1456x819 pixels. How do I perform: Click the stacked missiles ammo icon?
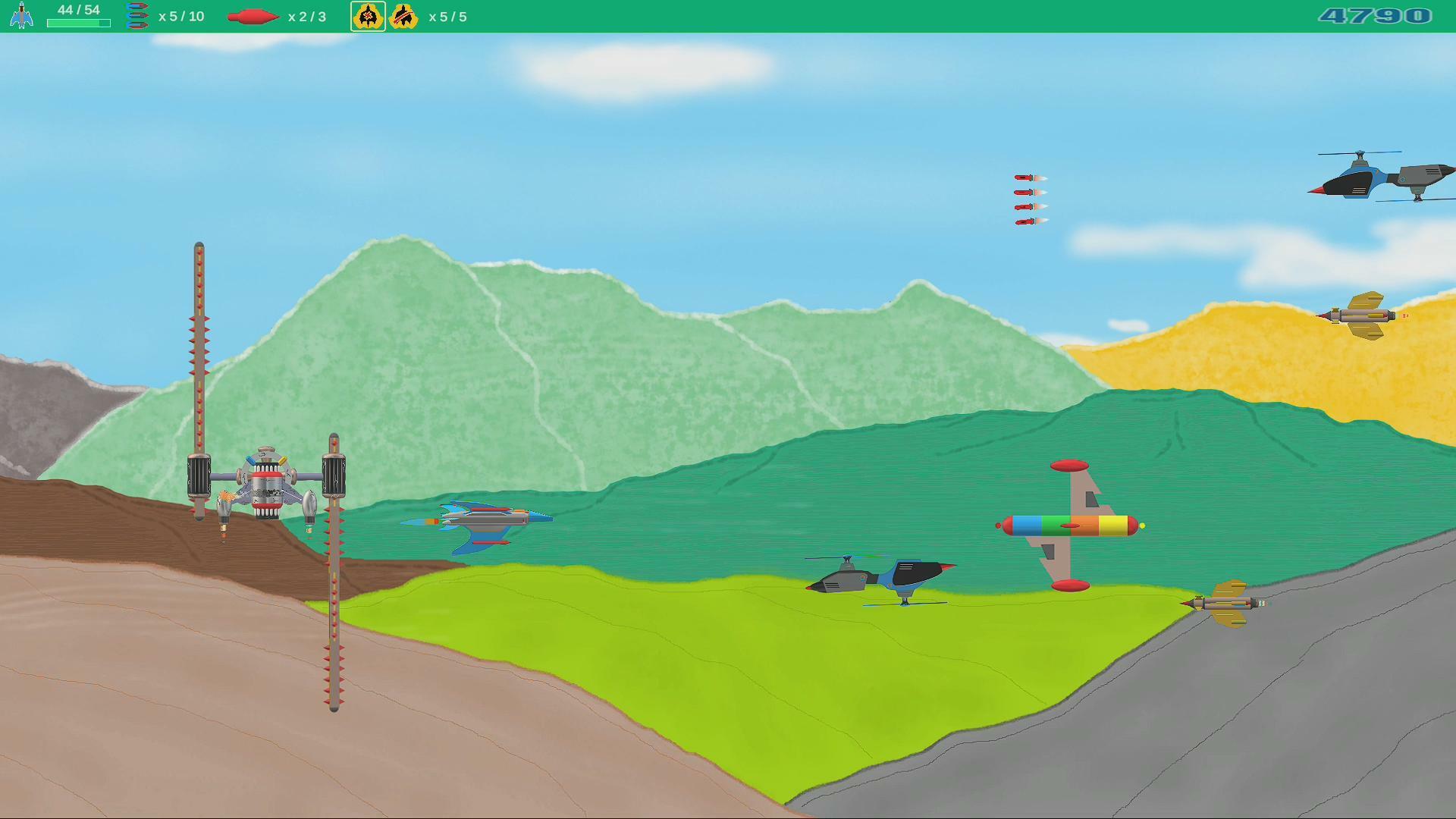click(x=137, y=16)
